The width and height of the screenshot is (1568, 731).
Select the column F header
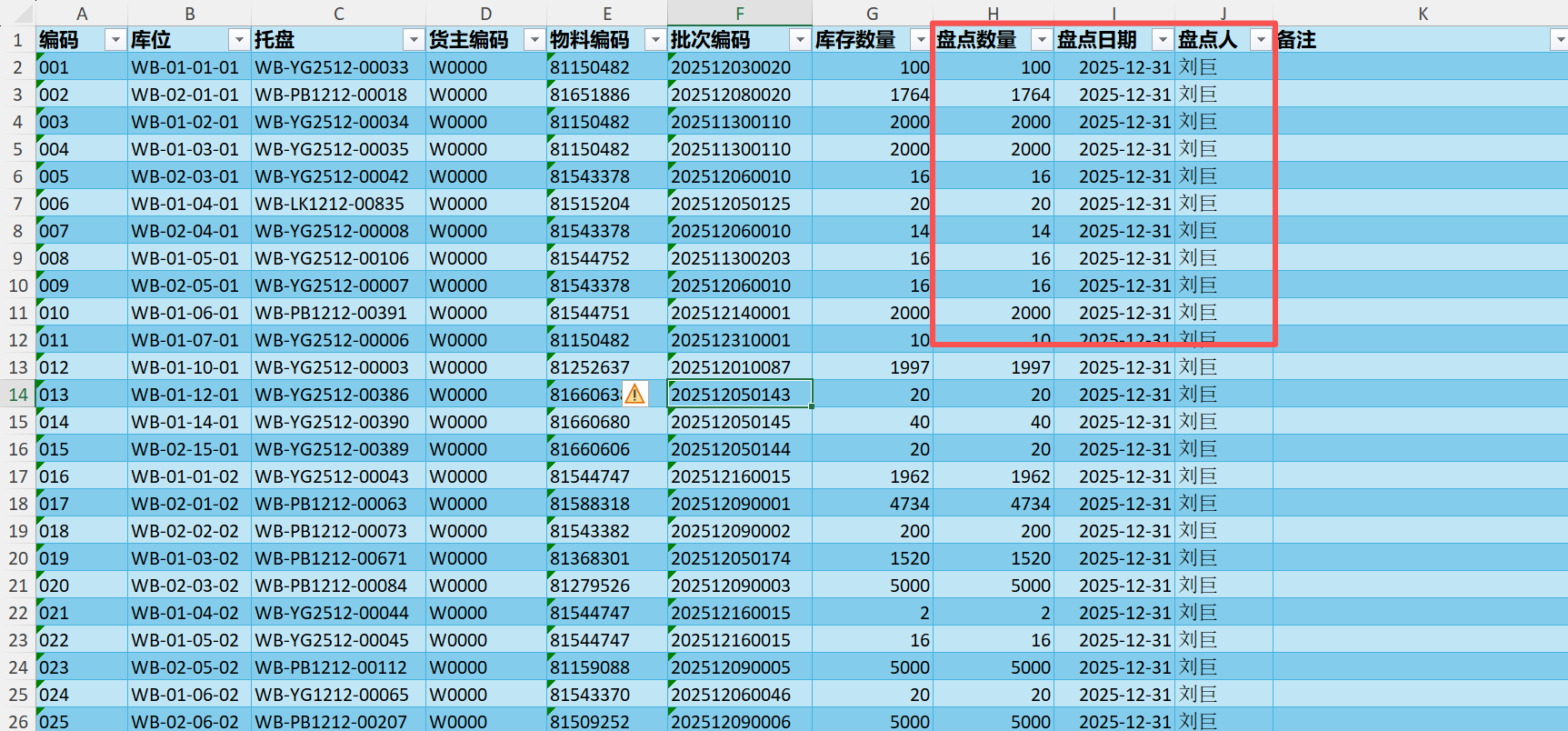pos(739,14)
